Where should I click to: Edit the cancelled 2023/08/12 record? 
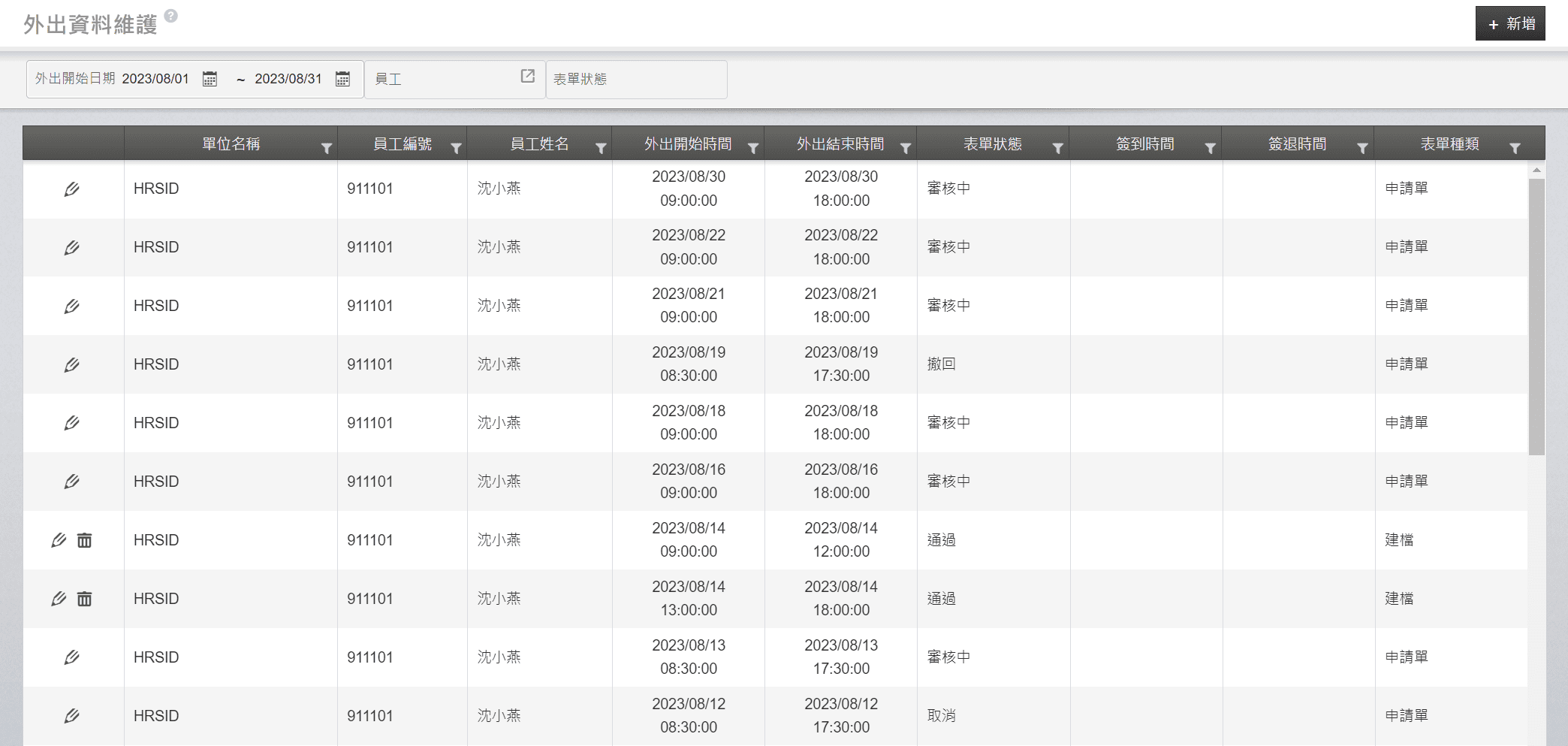click(x=72, y=716)
